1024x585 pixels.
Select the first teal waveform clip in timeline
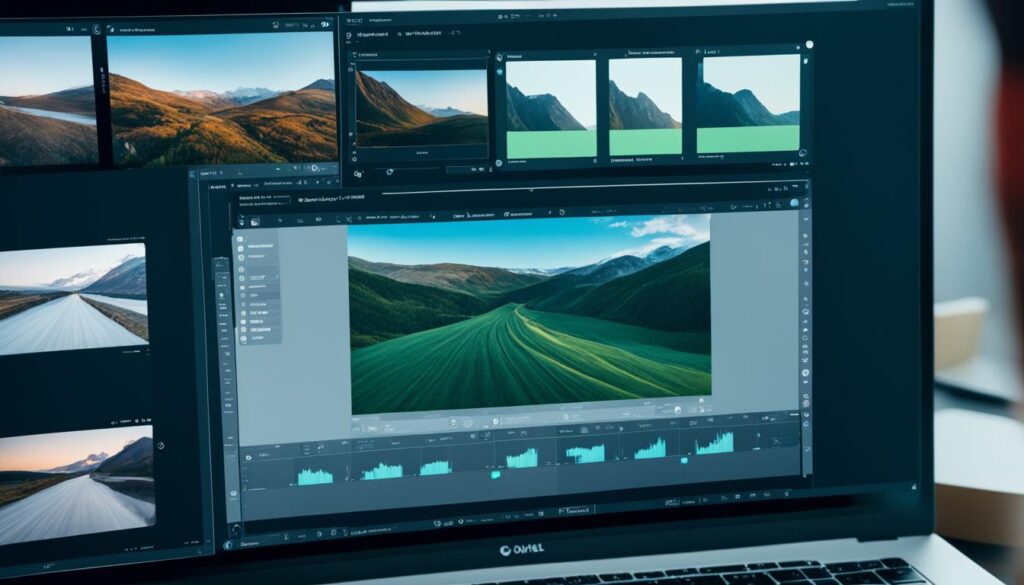pos(315,474)
